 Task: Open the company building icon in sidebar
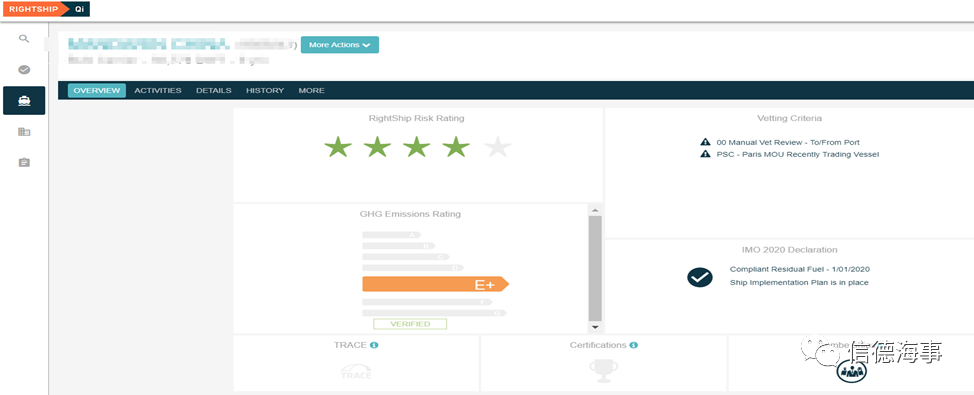pos(24,132)
